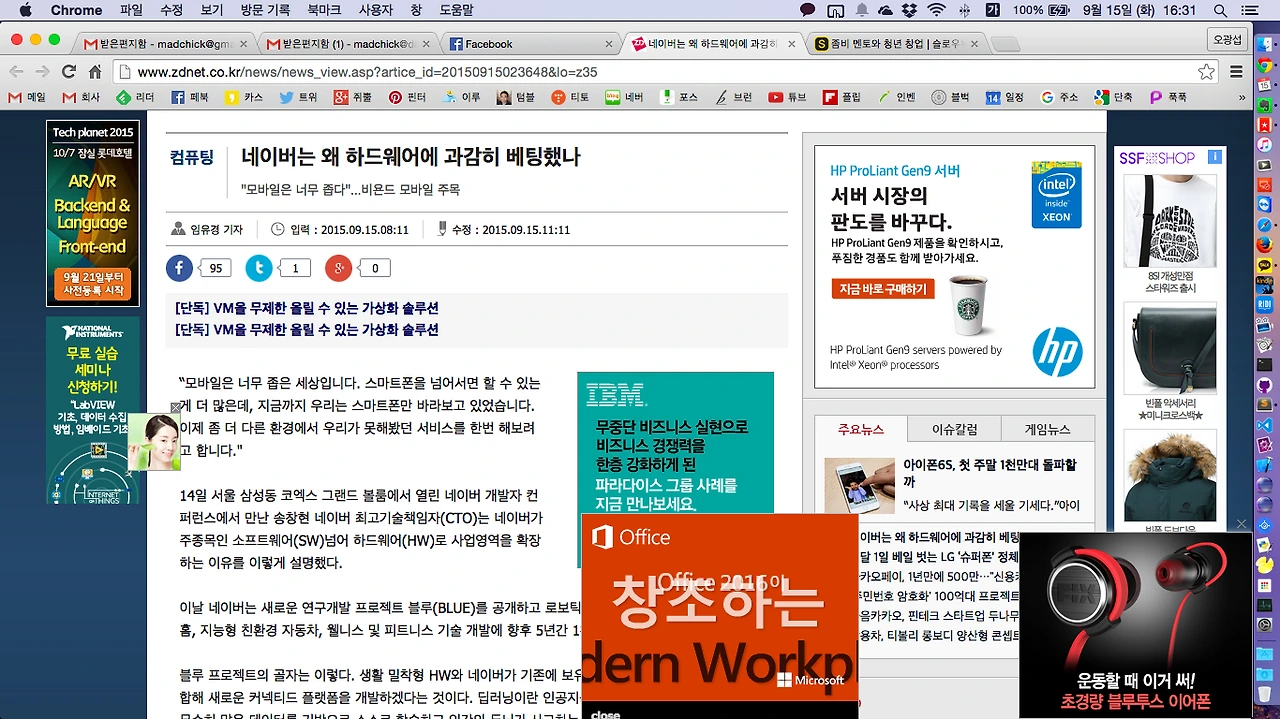Switch to the Facebook tab

click(x=529, y=44)
